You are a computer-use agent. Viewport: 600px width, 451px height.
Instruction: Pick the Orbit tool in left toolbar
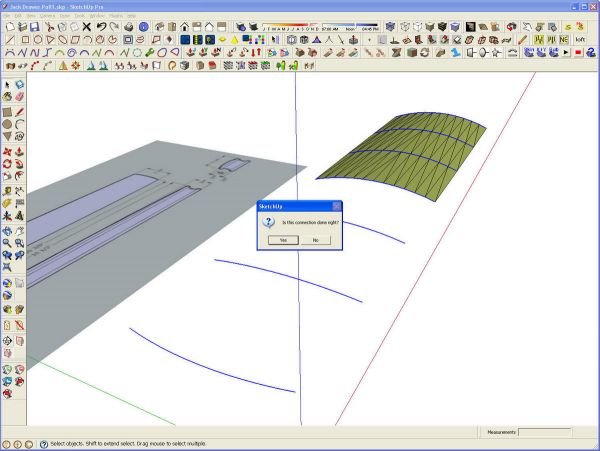coord(7,231)
